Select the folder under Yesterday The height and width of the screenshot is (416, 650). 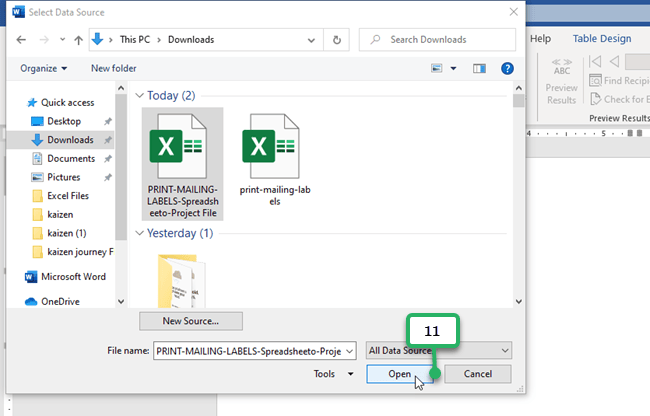coord(182,281)
